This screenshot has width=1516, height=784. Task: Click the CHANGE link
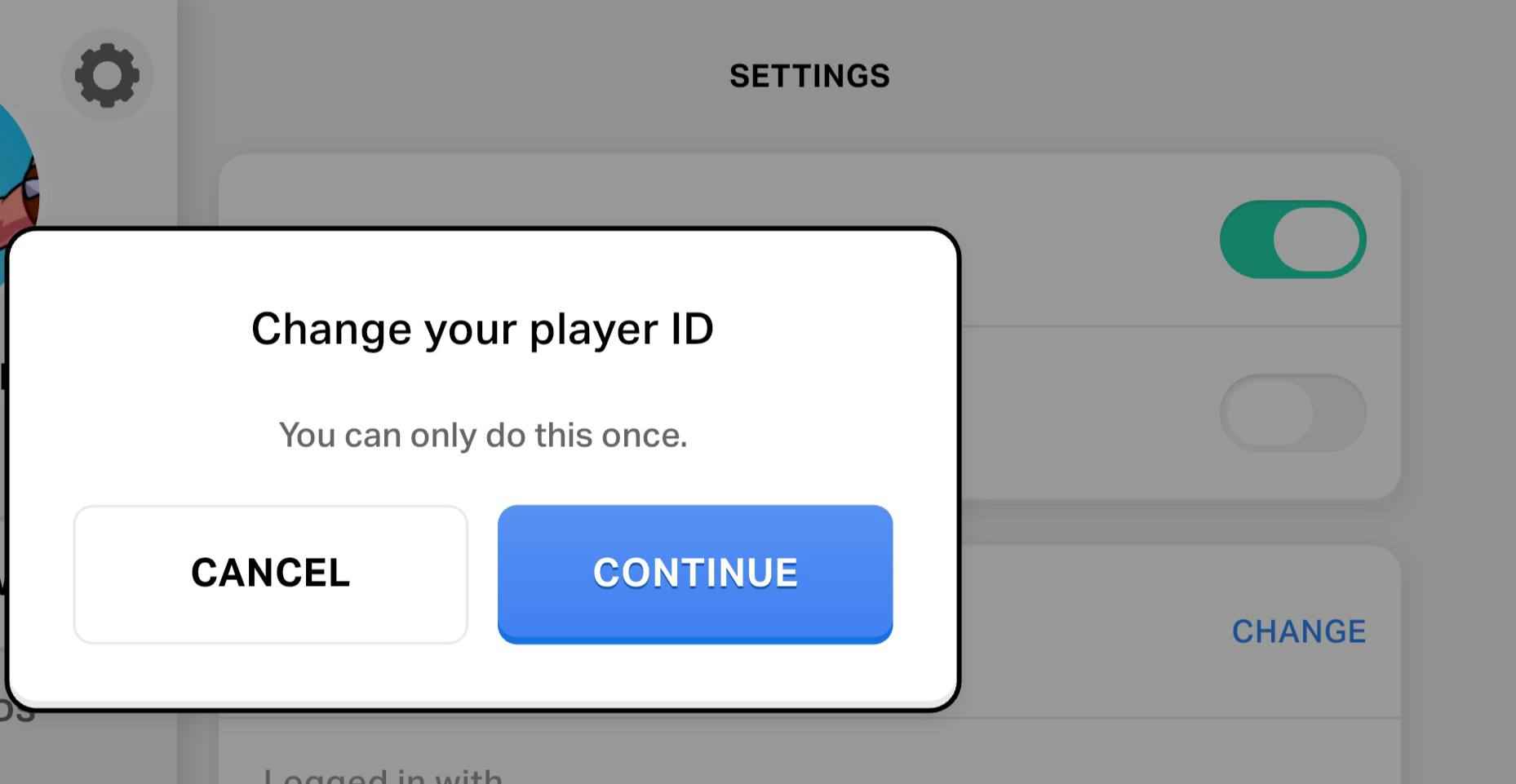click(1298, 631)
